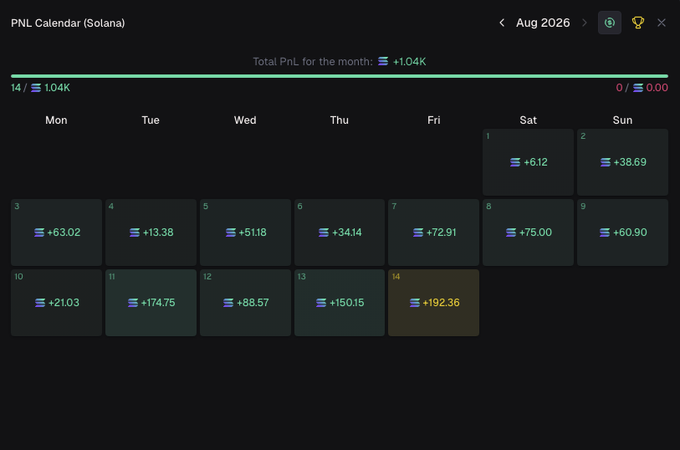The height and width of the screenshot is (450, 680).
Task: Open the day 2 cell with +38.69
Action: click(622, 162)
